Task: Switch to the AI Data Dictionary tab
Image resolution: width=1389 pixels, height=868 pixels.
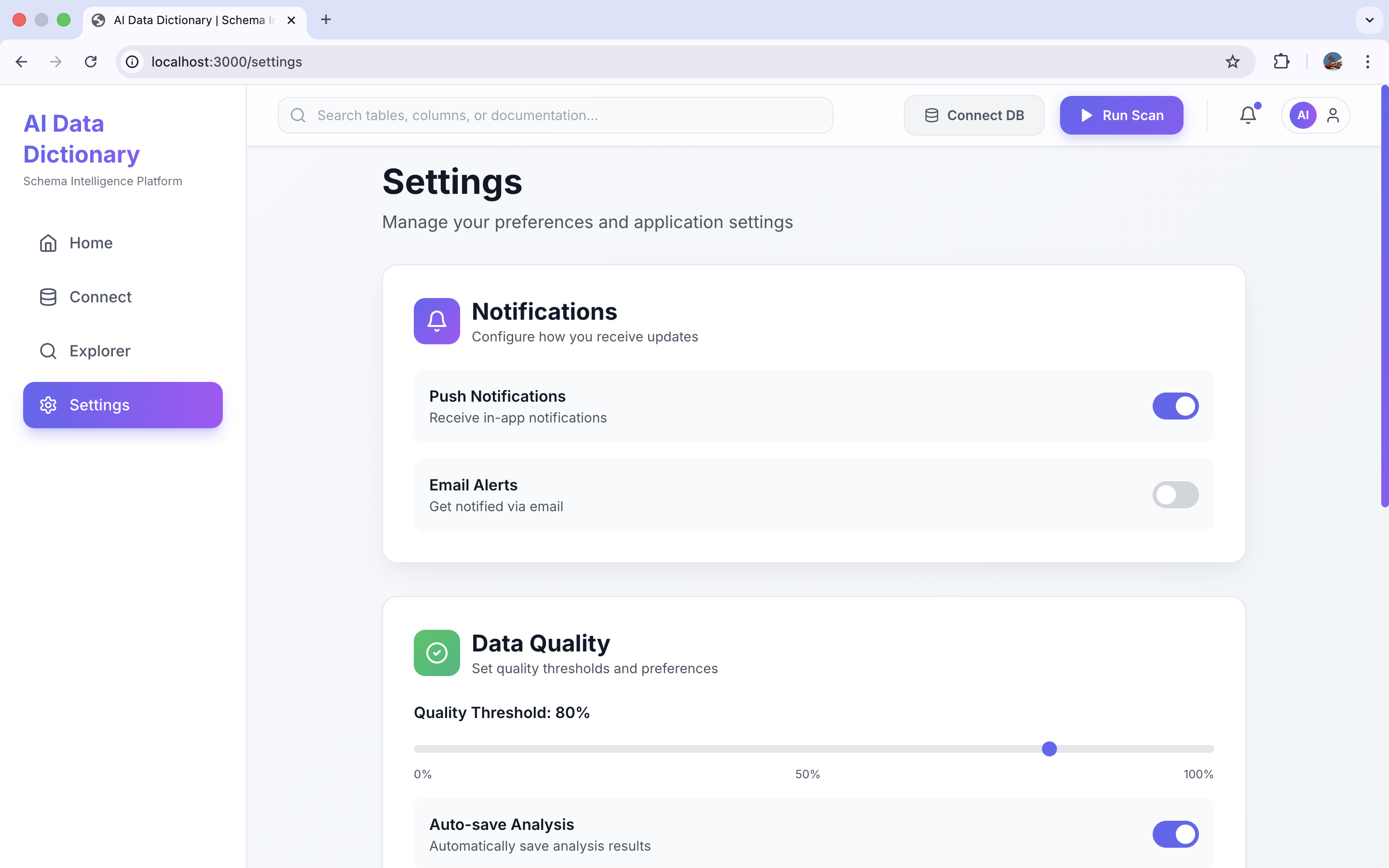Action: (190, 19)
